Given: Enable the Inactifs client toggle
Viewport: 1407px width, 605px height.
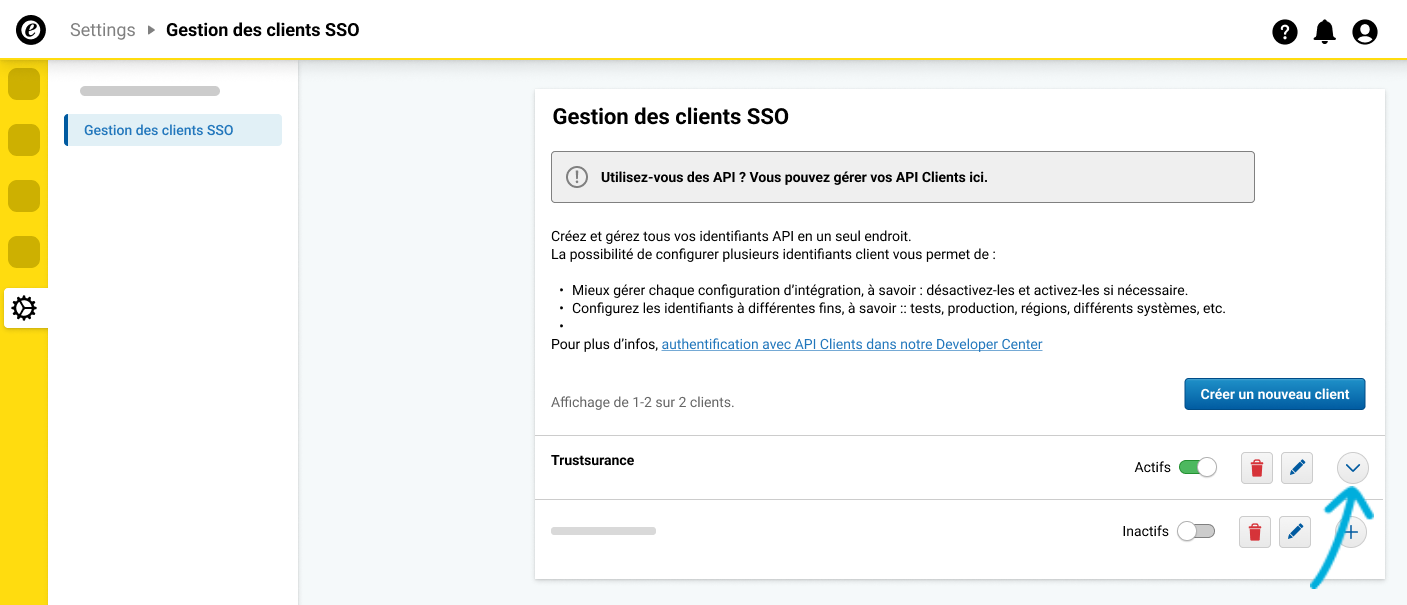Looking at the screenshot, I should (x=1195, y=531).
